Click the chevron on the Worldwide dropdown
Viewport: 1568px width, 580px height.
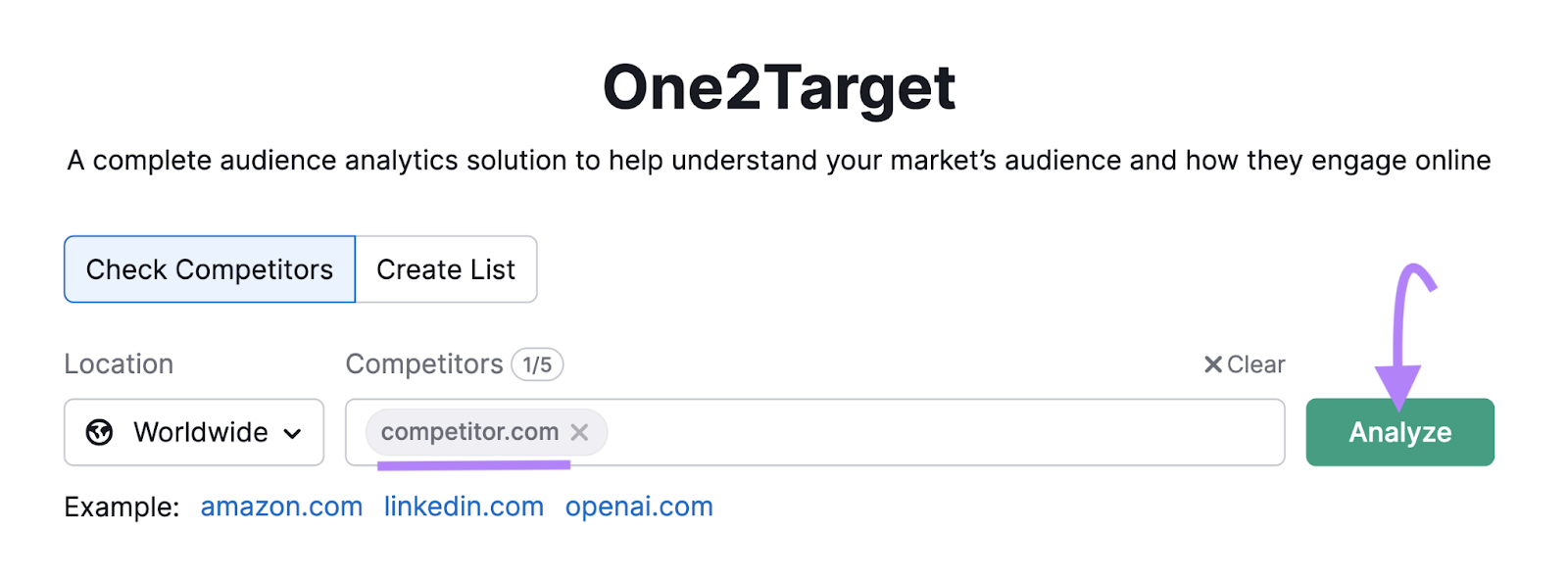click(293, 432)
